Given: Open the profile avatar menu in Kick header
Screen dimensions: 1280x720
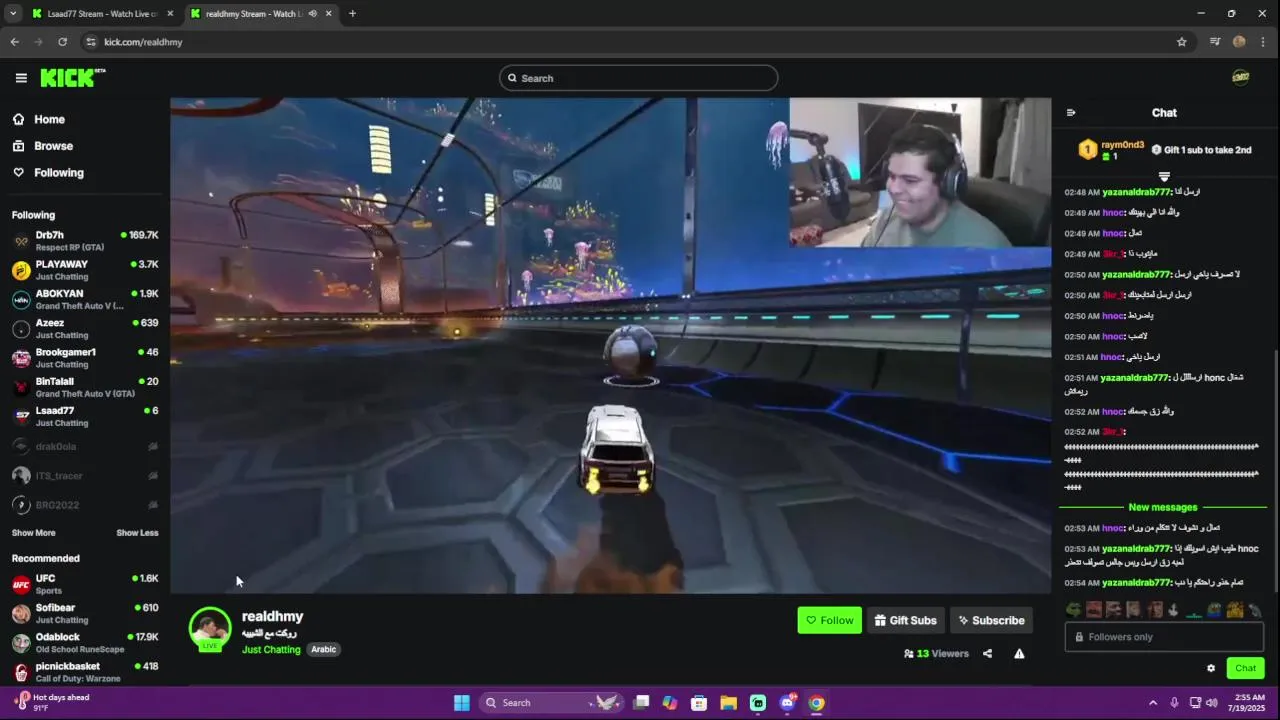Looking at the screenshot, I should click(x=1240, y=78).
